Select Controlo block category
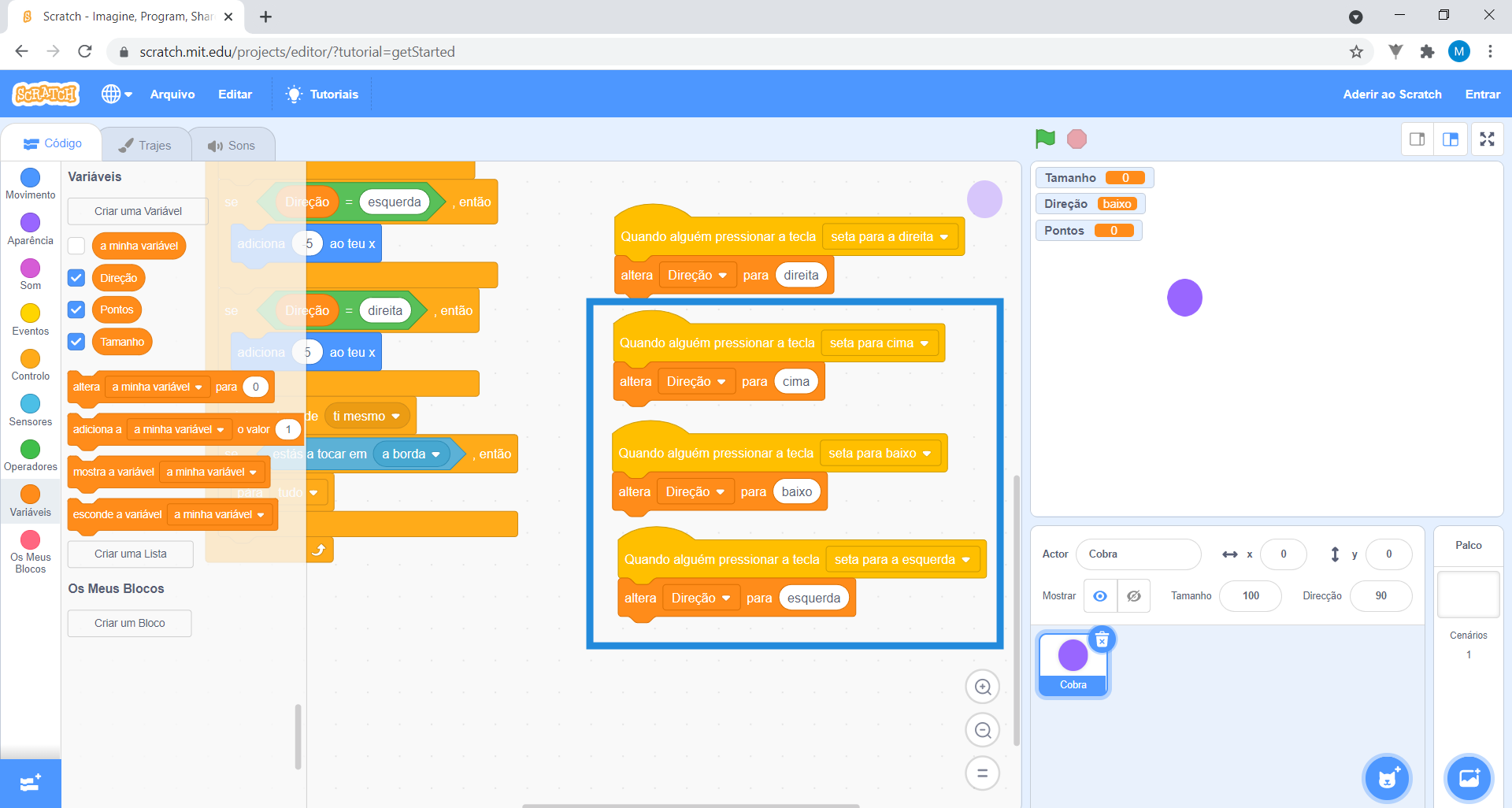1512x808 pixels. click(x=31, y=365)
